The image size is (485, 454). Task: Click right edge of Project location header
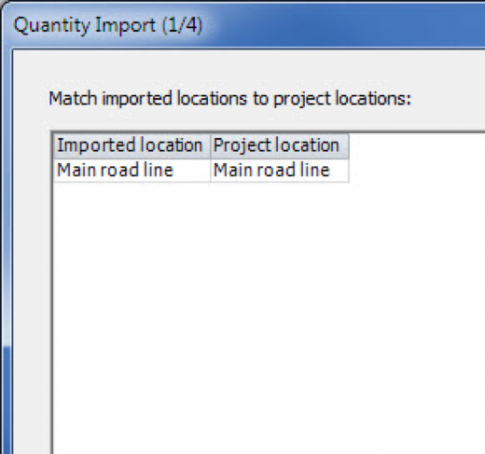(348, 146)
